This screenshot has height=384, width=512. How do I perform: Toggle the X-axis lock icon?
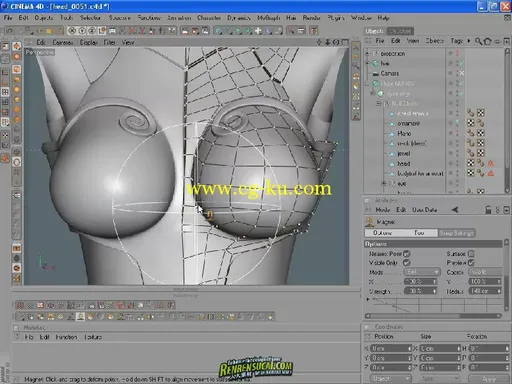72,31
